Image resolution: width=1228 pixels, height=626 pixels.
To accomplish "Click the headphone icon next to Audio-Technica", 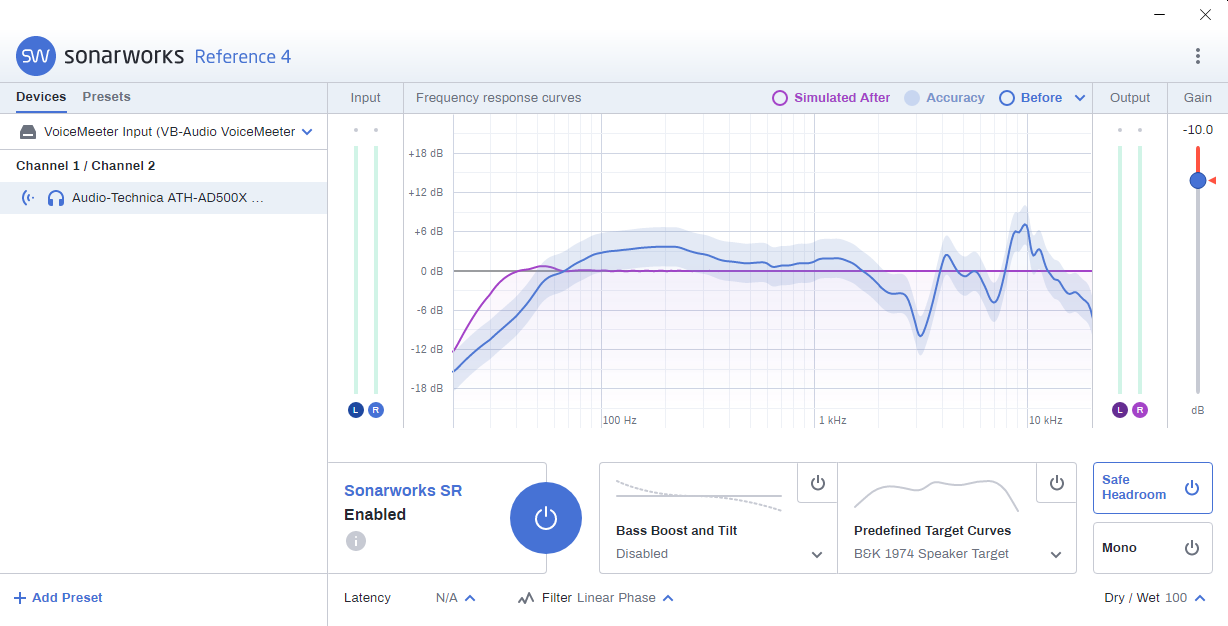I will tap(56, 198).
